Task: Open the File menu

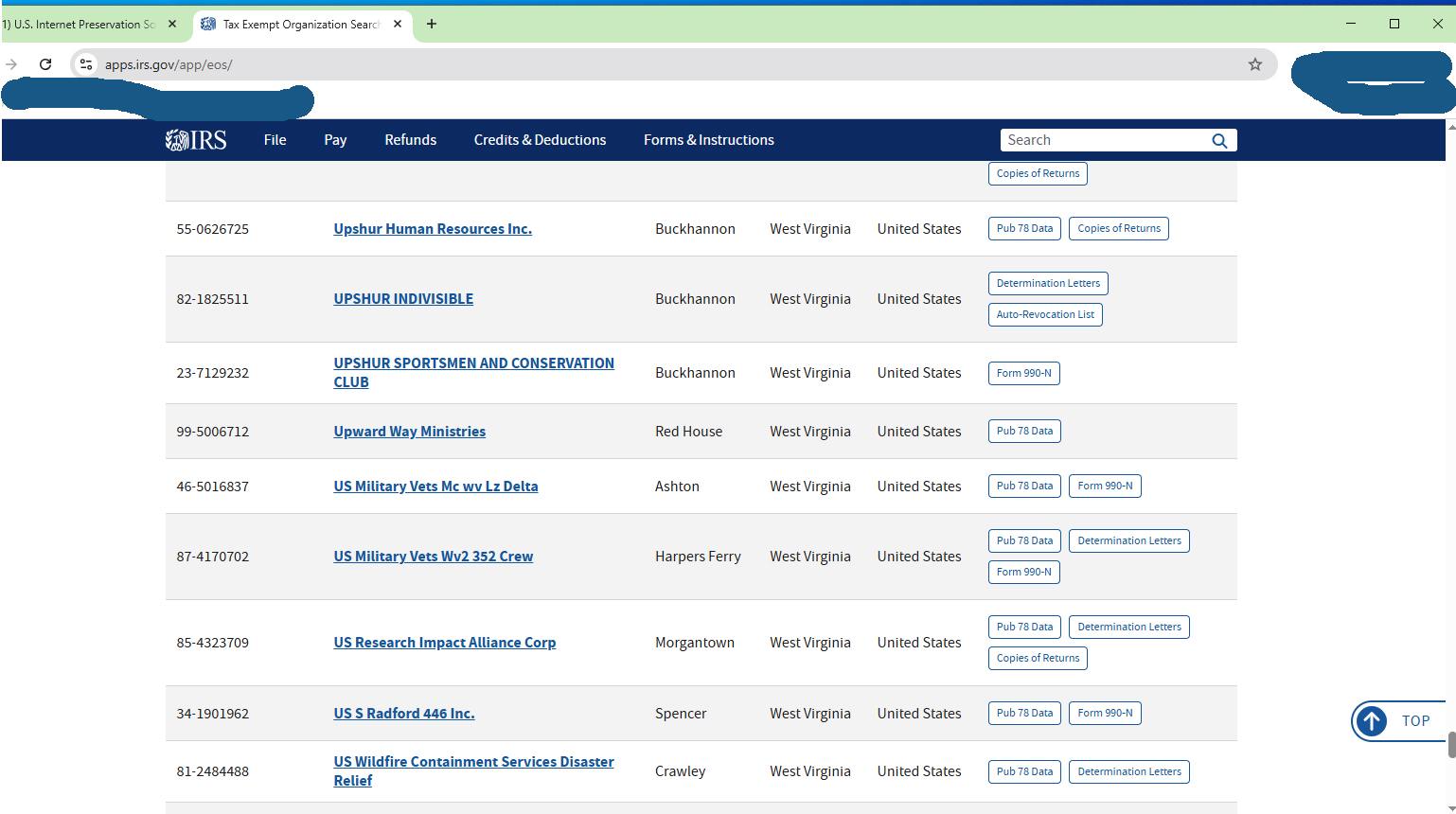Action: 275,140
